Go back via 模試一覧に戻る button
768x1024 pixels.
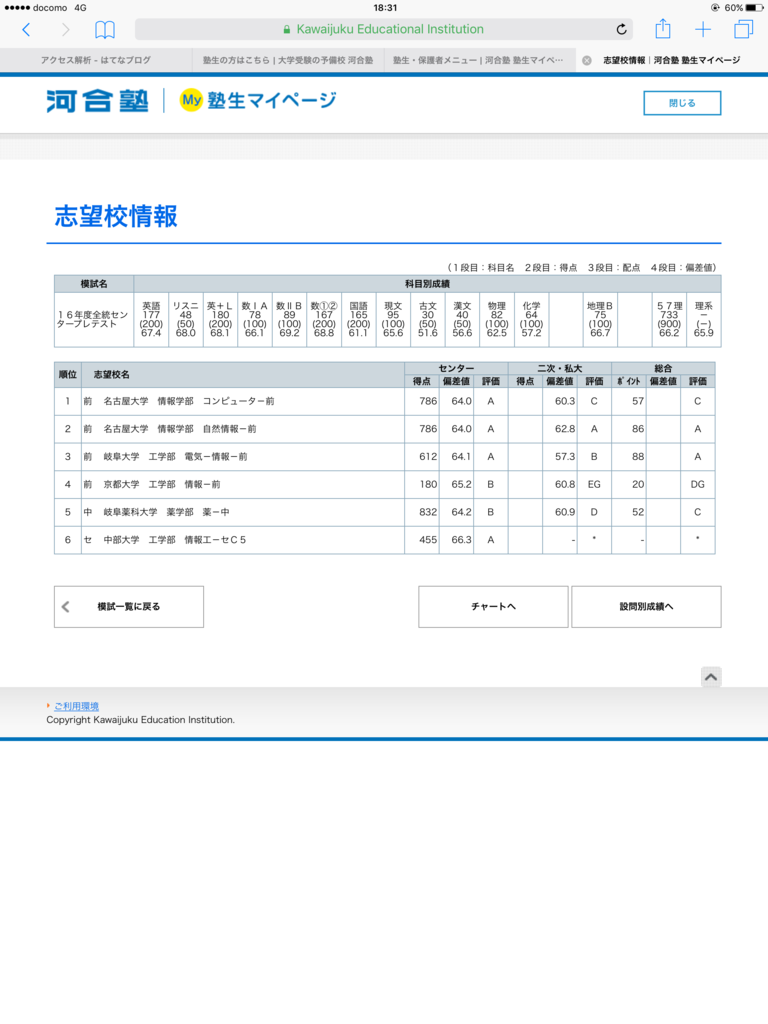click(129, 607)
